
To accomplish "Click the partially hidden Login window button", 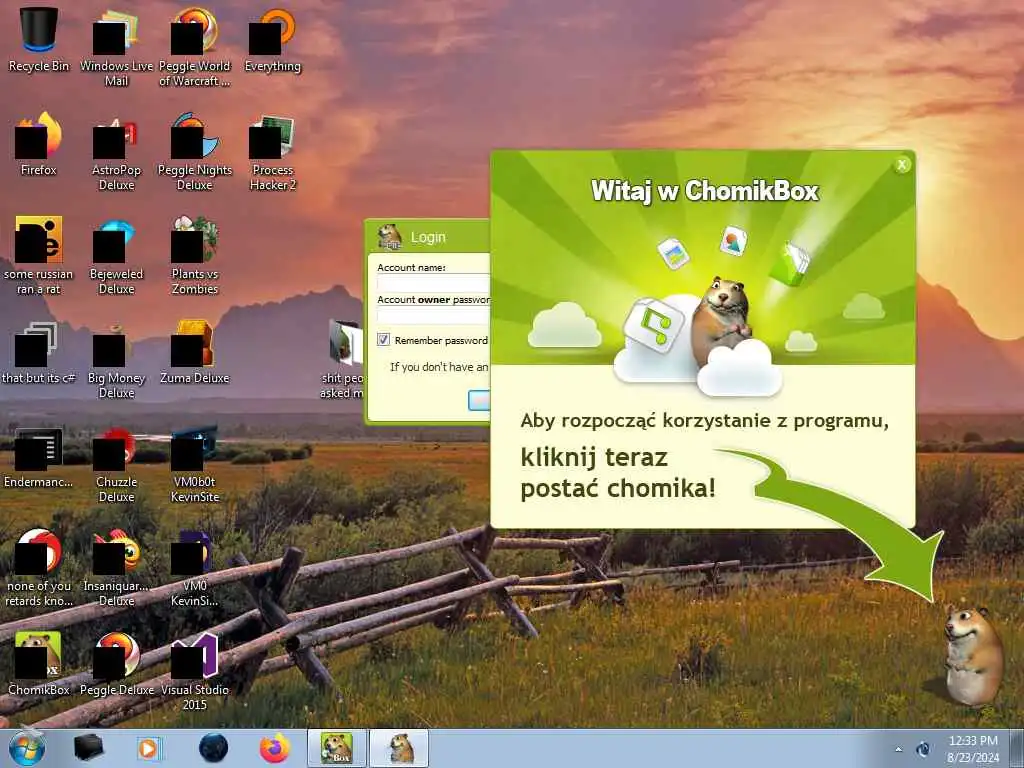I will [x=479, y=400].
